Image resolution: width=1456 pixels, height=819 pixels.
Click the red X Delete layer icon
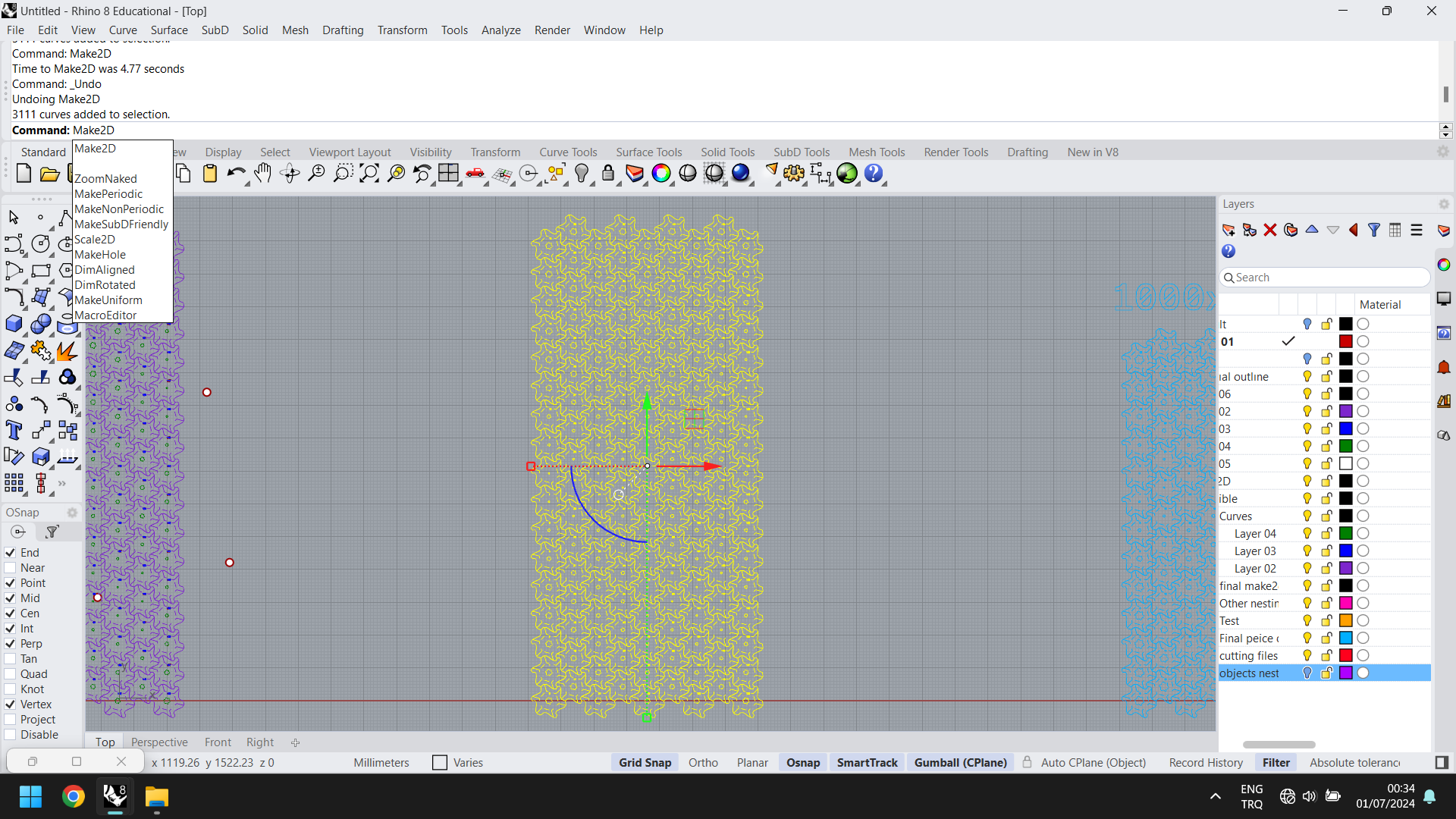point(1270,230)
